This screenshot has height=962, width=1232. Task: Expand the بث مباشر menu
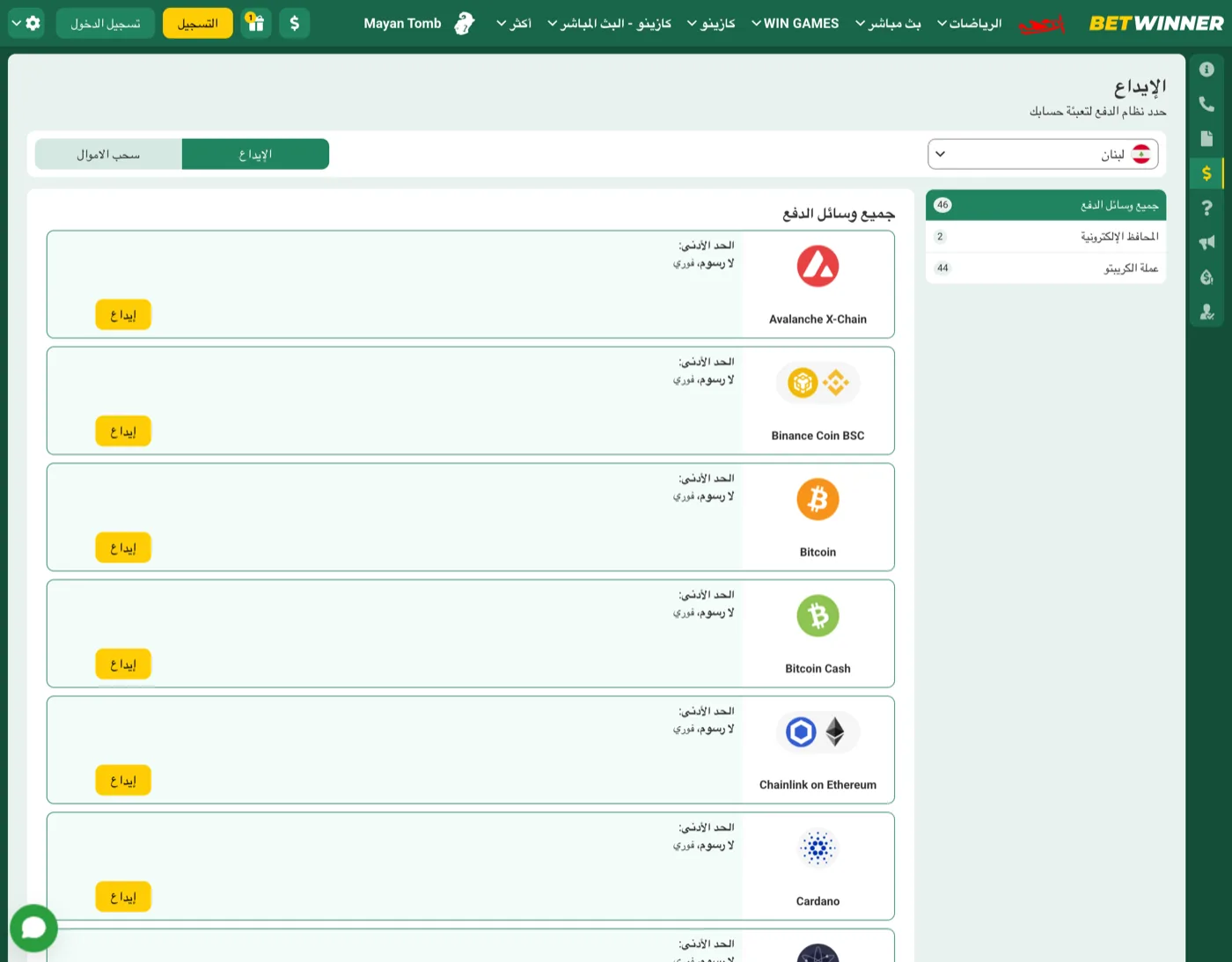tap(888, 24)
